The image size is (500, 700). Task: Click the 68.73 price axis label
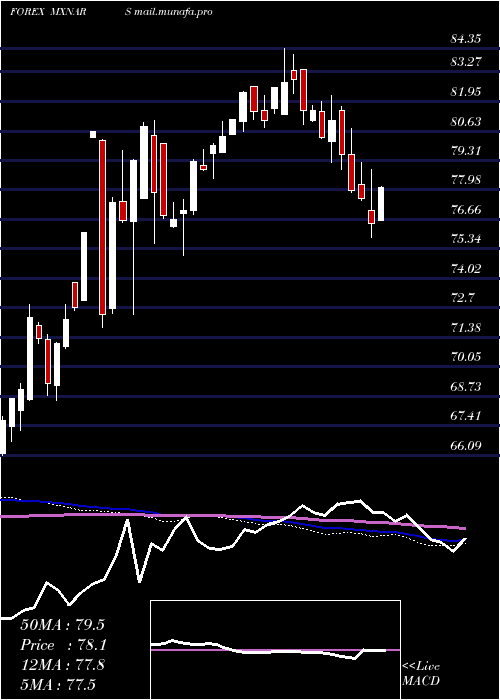466,386
